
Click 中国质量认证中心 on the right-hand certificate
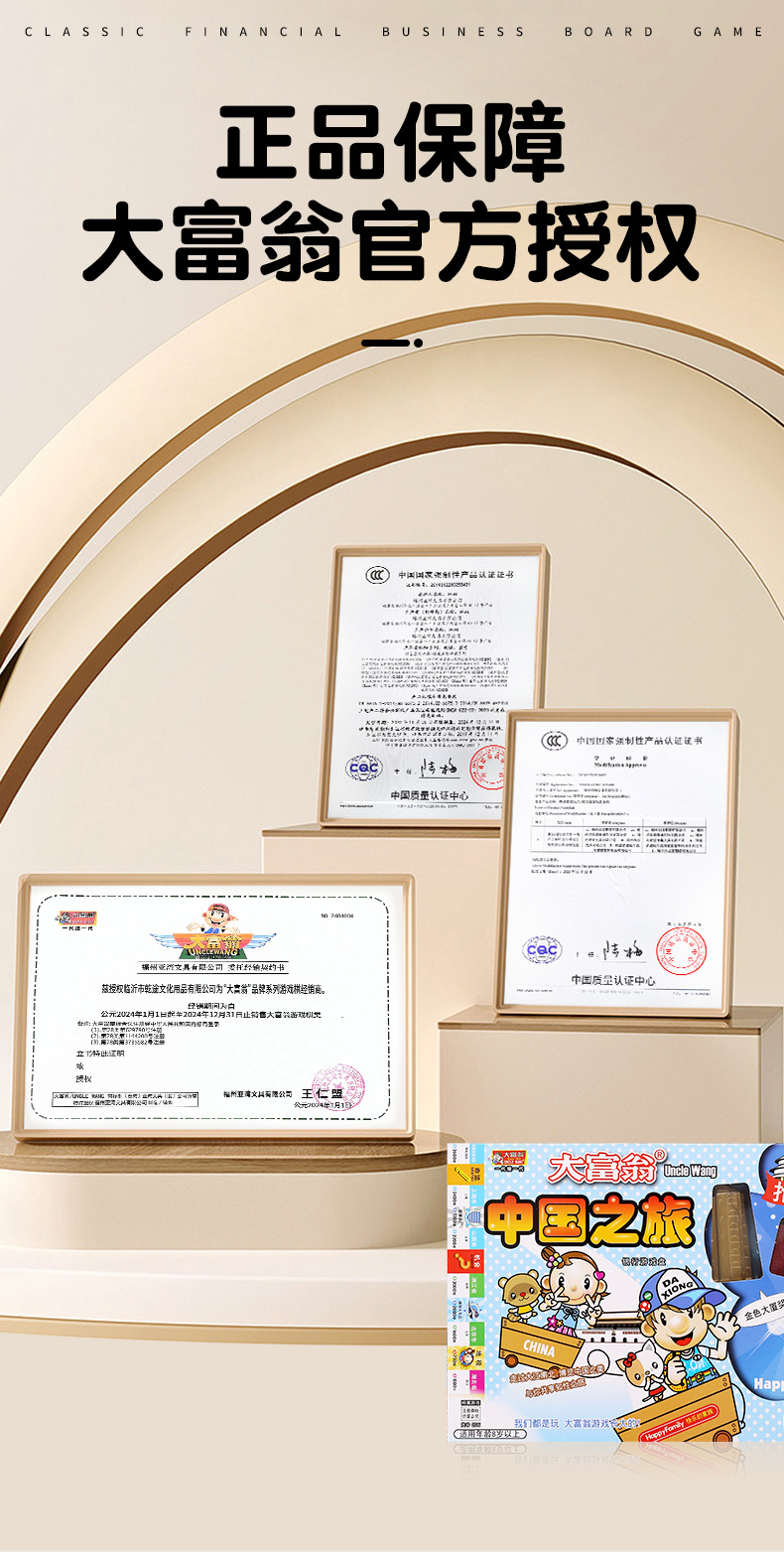tap(613, 981)
